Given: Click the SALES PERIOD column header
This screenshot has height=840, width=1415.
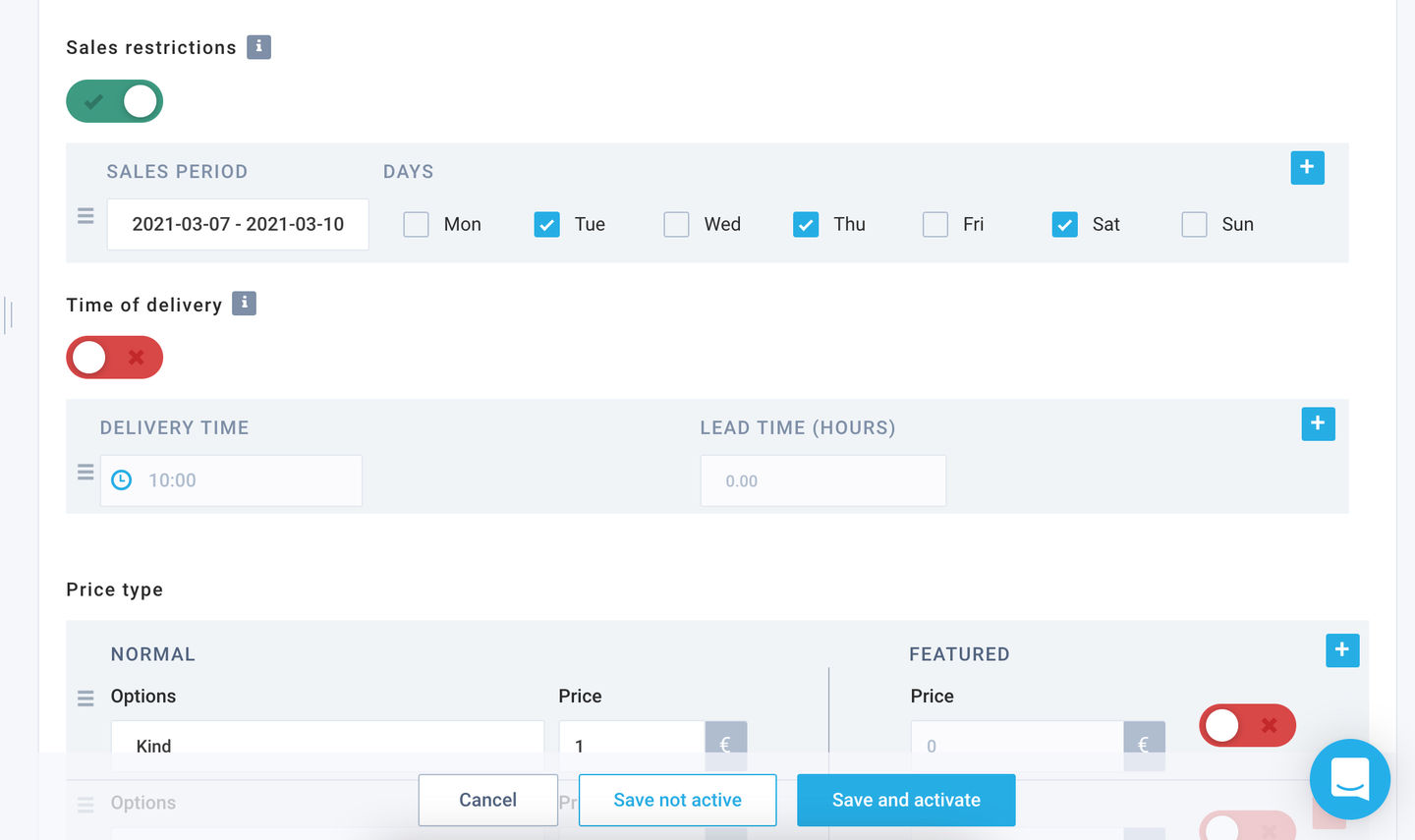Looking at the screenshot, I should [177, 171].
